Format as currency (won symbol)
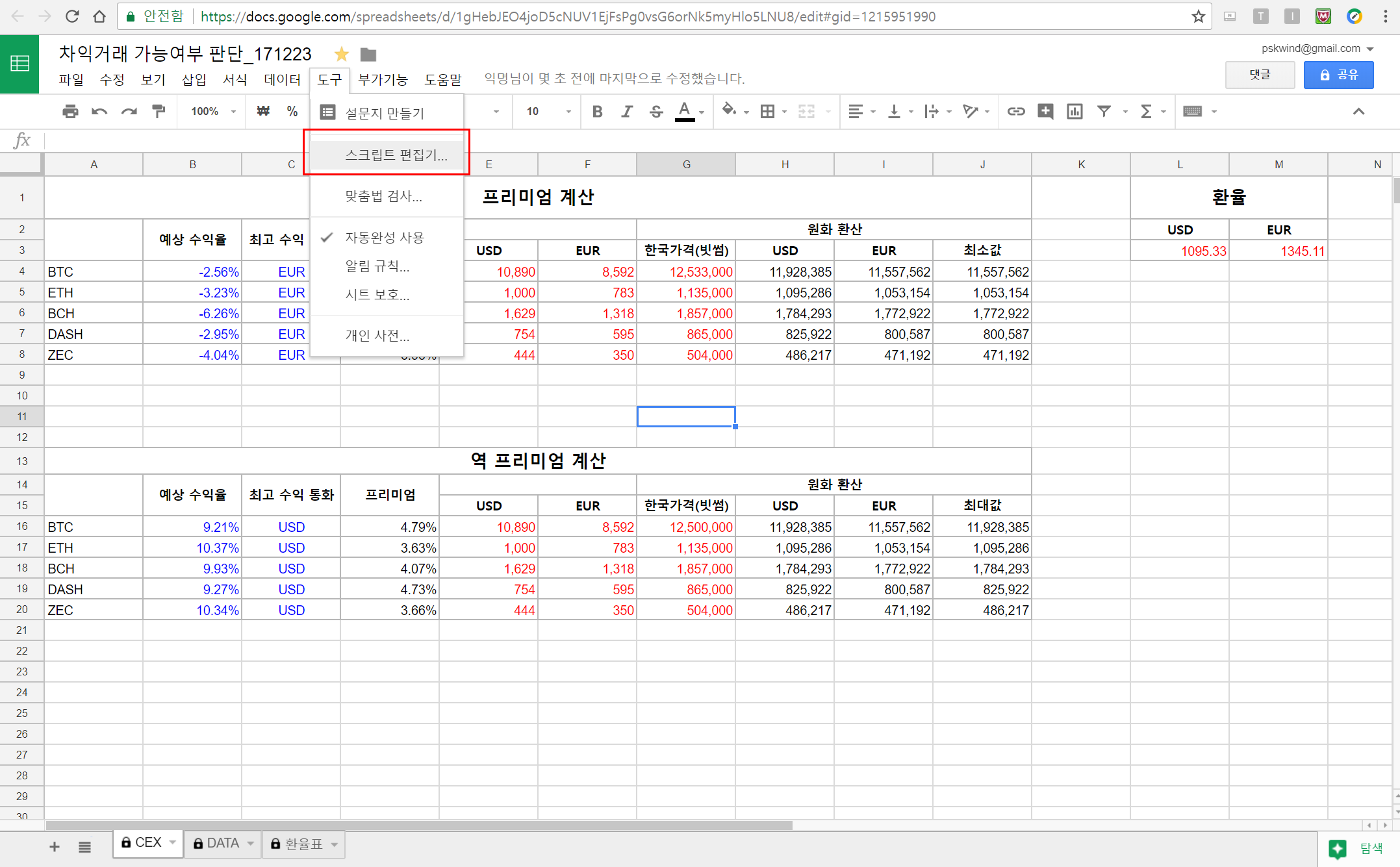 [263, 111]
